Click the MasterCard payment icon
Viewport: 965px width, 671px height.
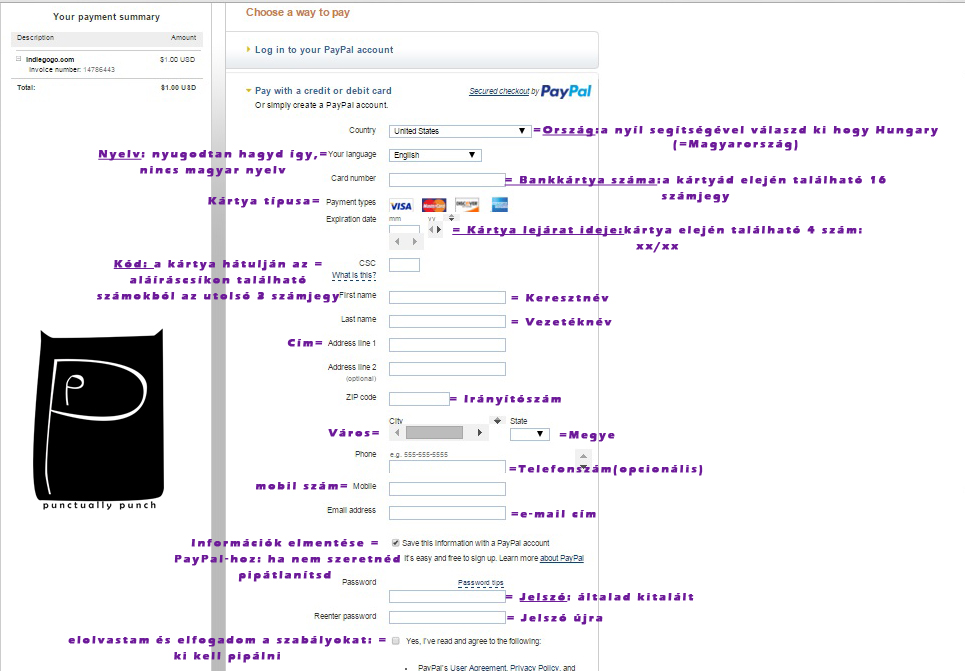(433, 205)
